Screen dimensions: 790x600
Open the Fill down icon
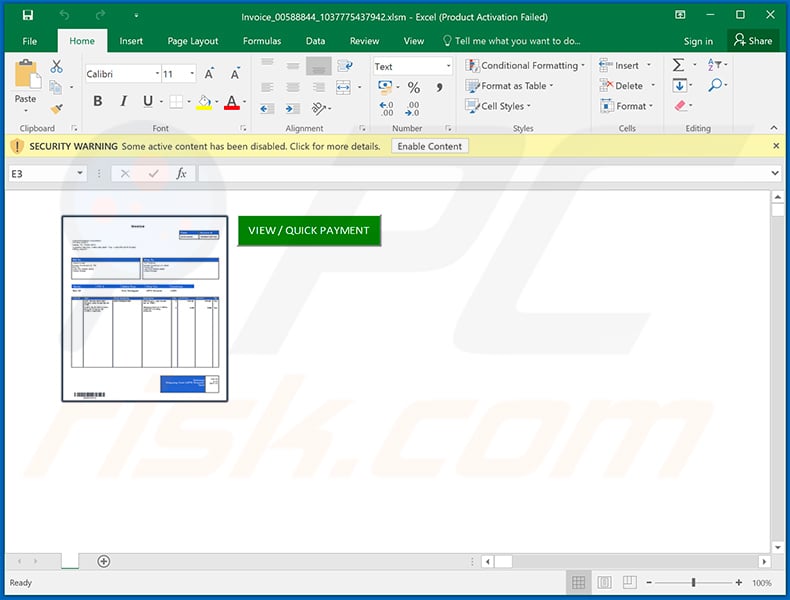679,86
